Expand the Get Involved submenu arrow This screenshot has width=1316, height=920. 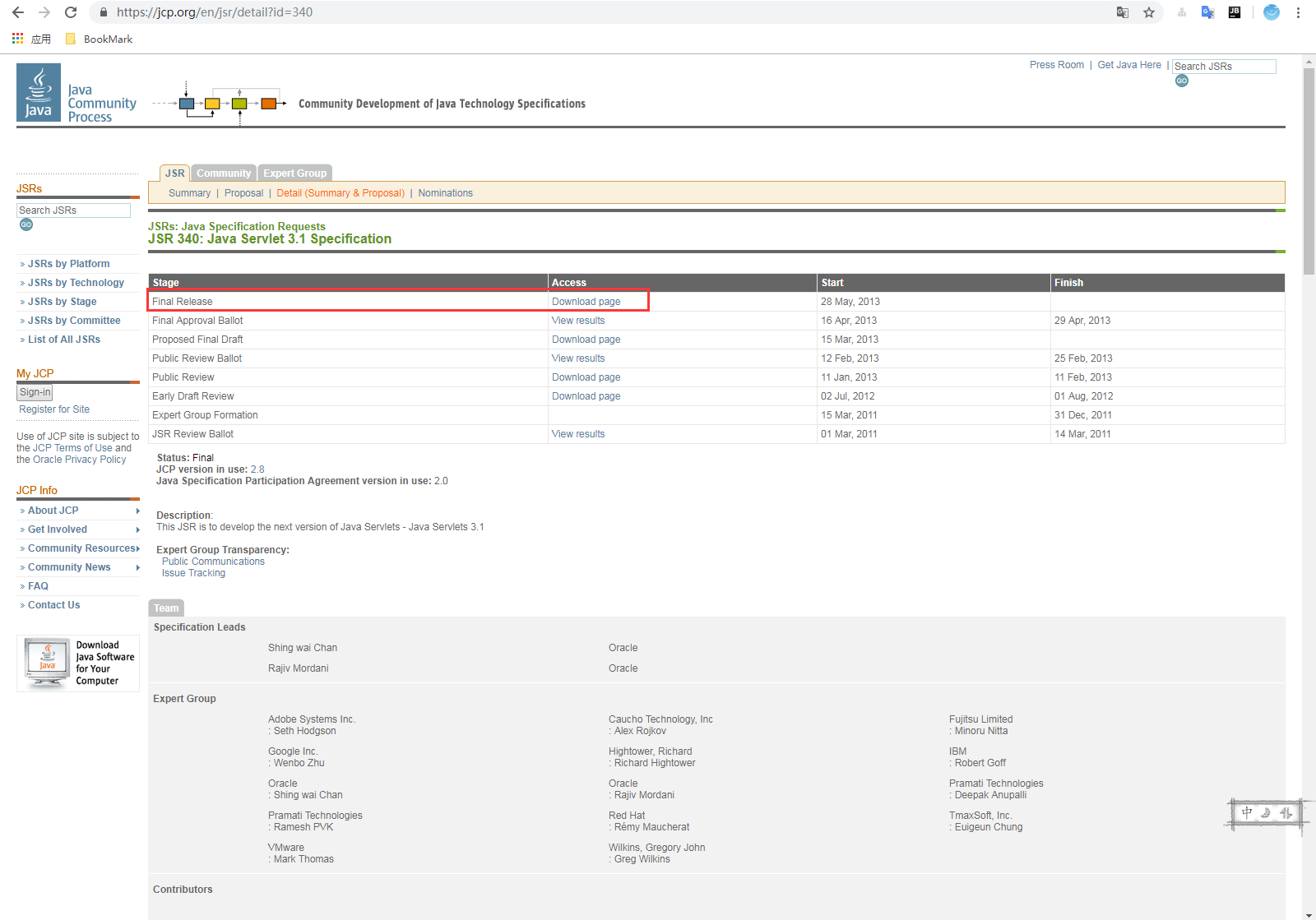point(137,529)
